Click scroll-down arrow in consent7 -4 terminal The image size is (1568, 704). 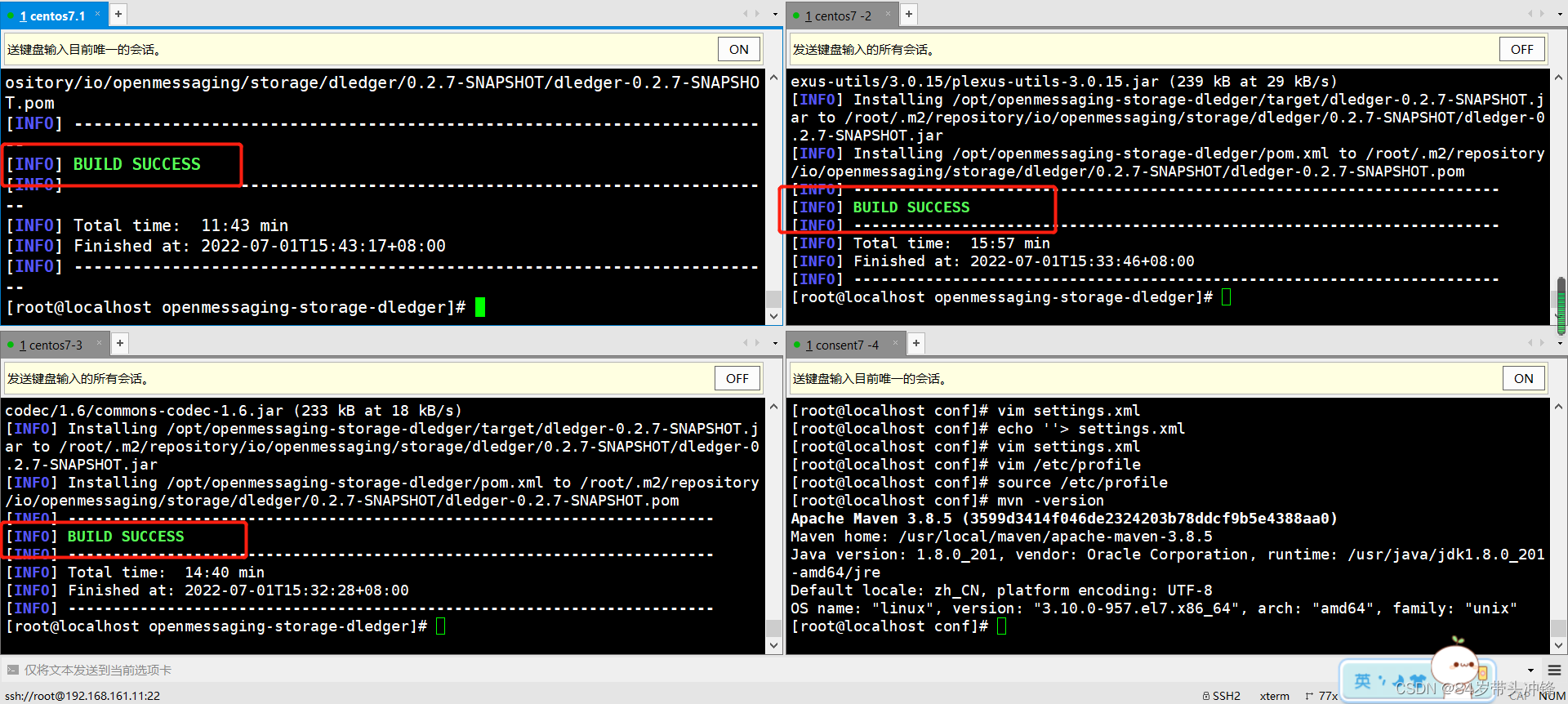[x=1558, y=645]
